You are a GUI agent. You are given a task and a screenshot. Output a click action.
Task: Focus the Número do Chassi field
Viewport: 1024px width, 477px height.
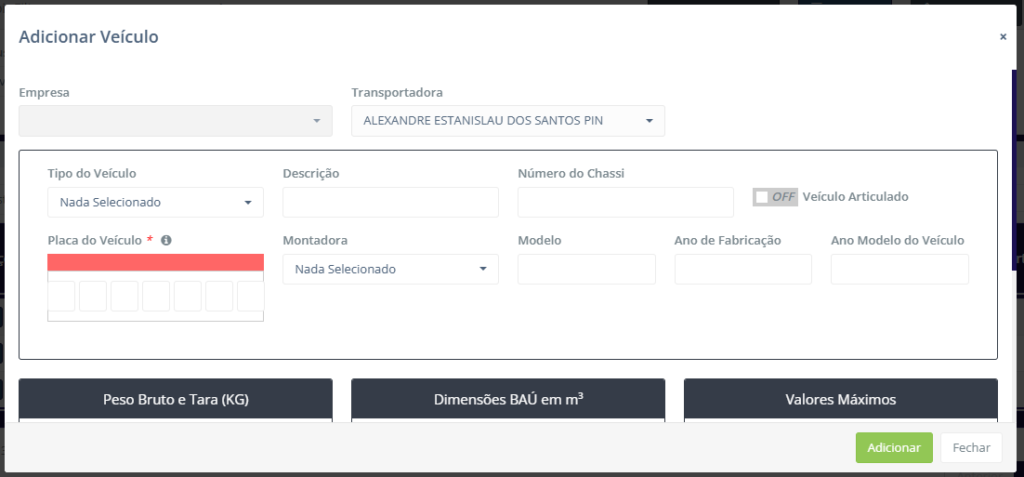click(x=626, y=203)
